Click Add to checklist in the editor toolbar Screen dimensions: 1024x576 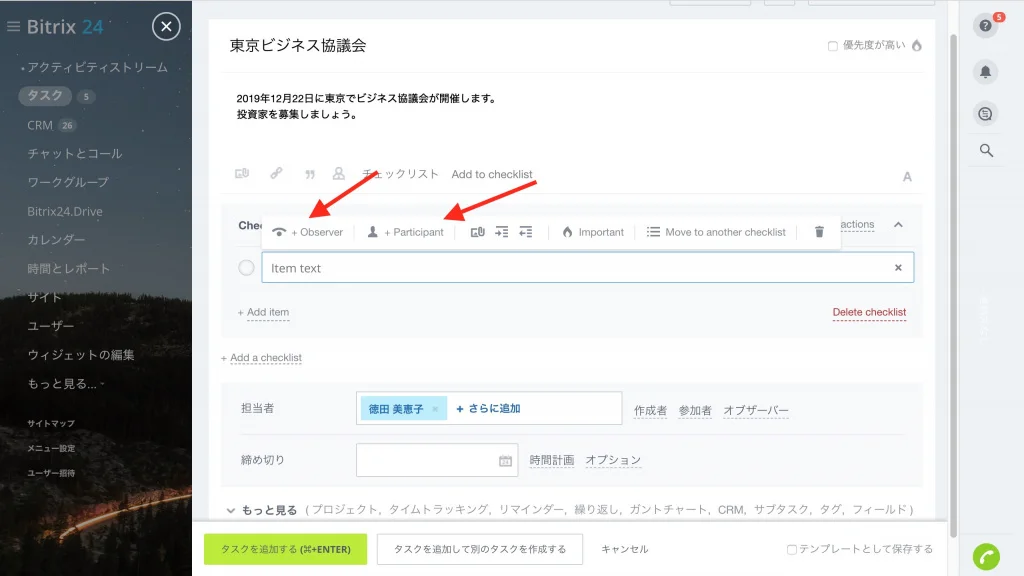tap(492, 174)
